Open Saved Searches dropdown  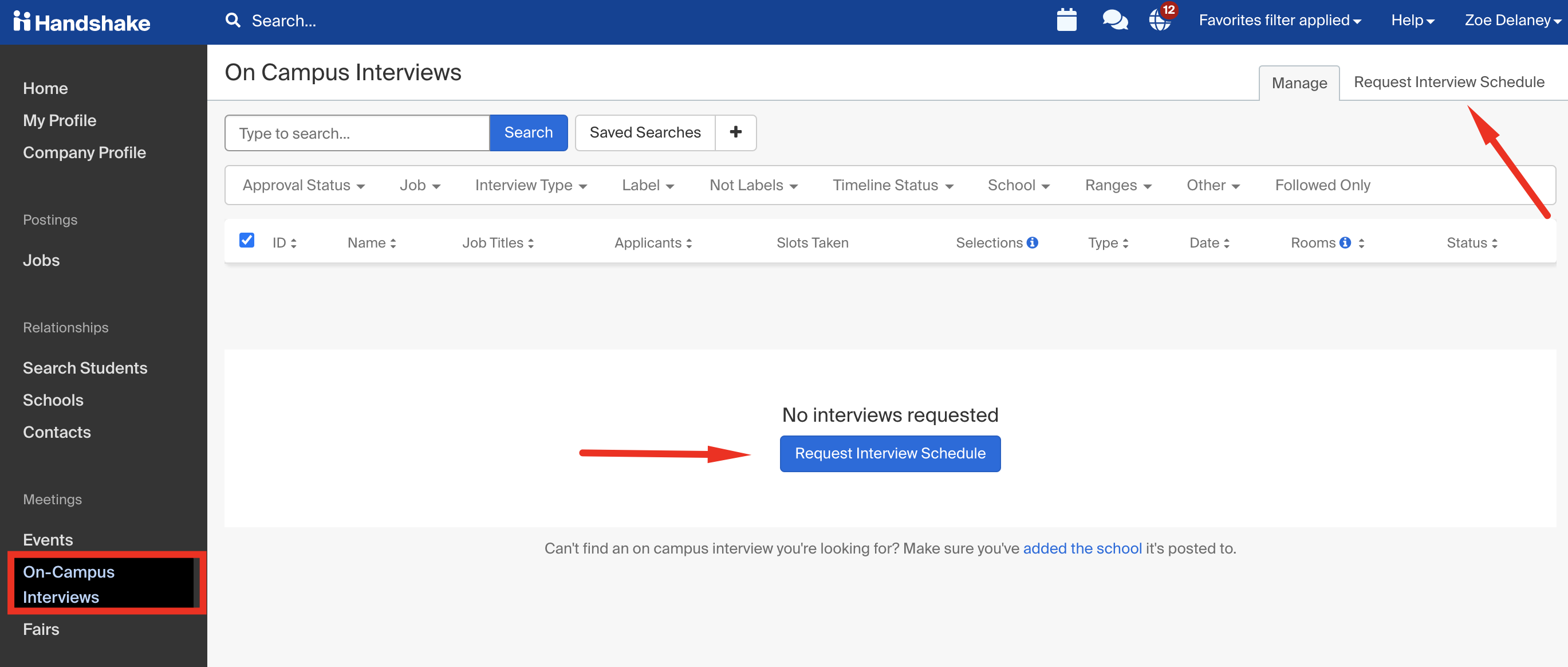[645, 132]
